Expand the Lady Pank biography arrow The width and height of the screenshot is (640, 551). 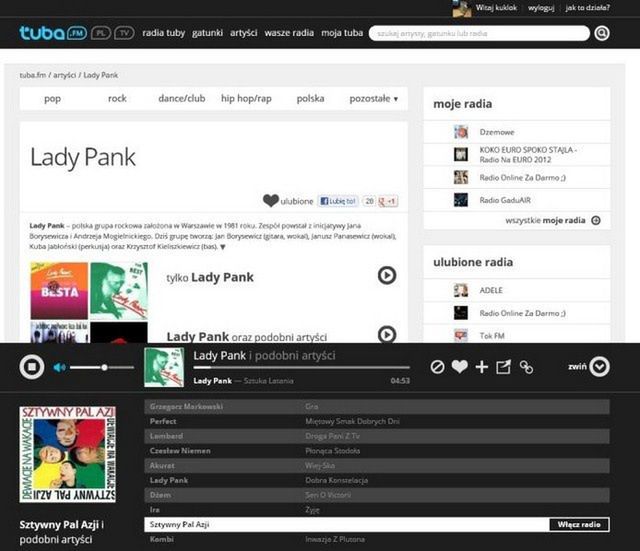(x=223, y=247)
